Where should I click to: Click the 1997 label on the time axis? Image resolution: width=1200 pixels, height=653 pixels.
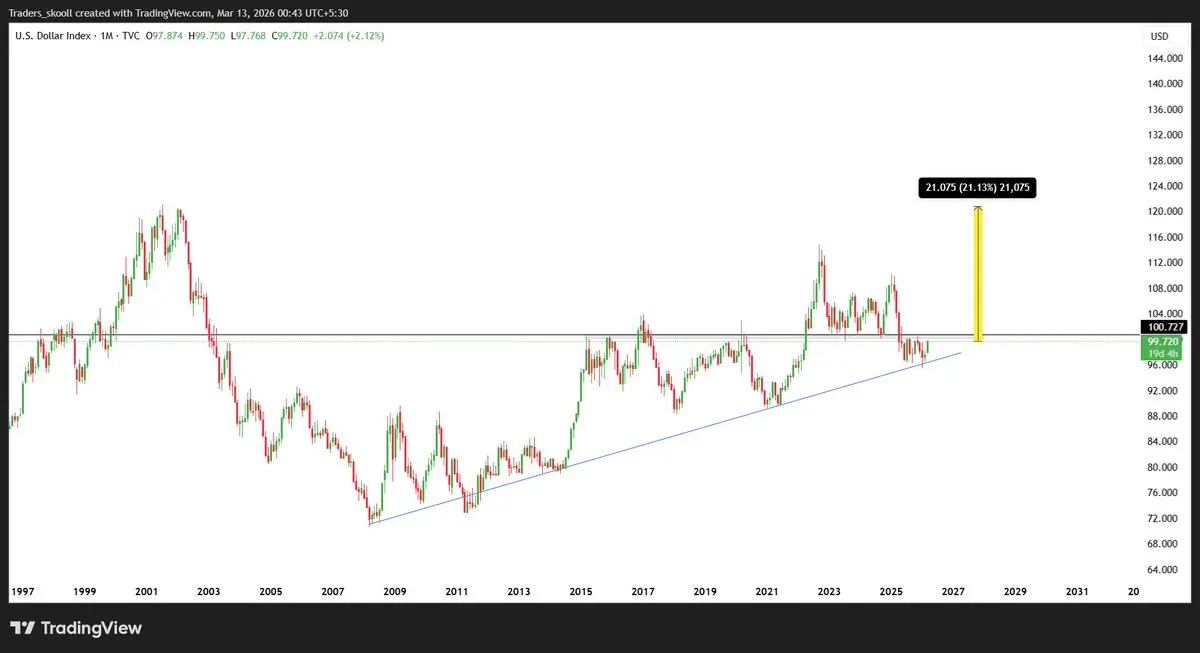[22, 592]
